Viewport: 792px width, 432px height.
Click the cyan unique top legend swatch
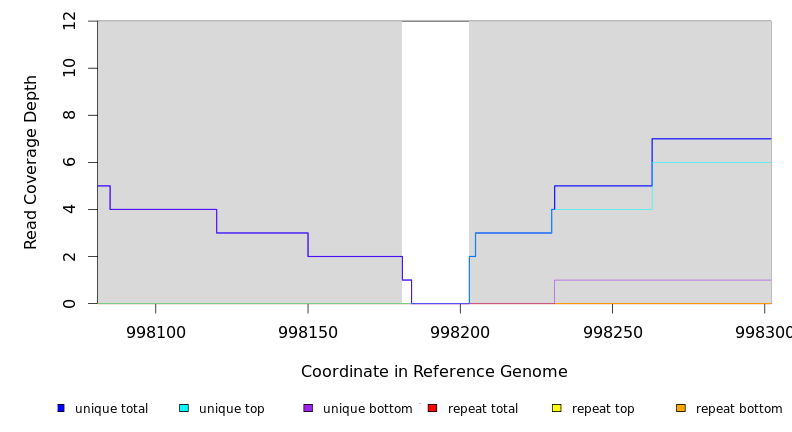coord(184,408)
